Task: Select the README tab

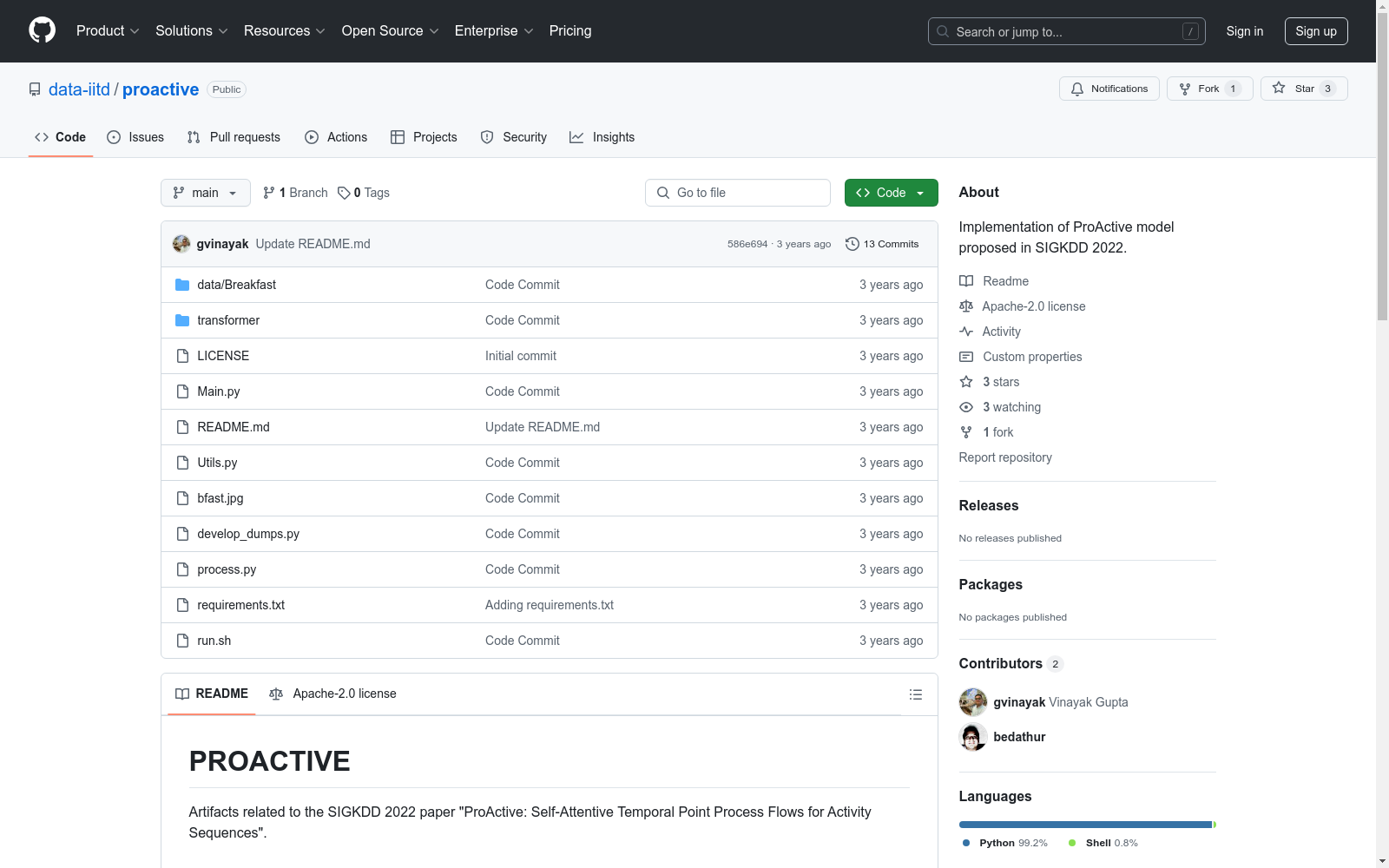Action: 212,694
